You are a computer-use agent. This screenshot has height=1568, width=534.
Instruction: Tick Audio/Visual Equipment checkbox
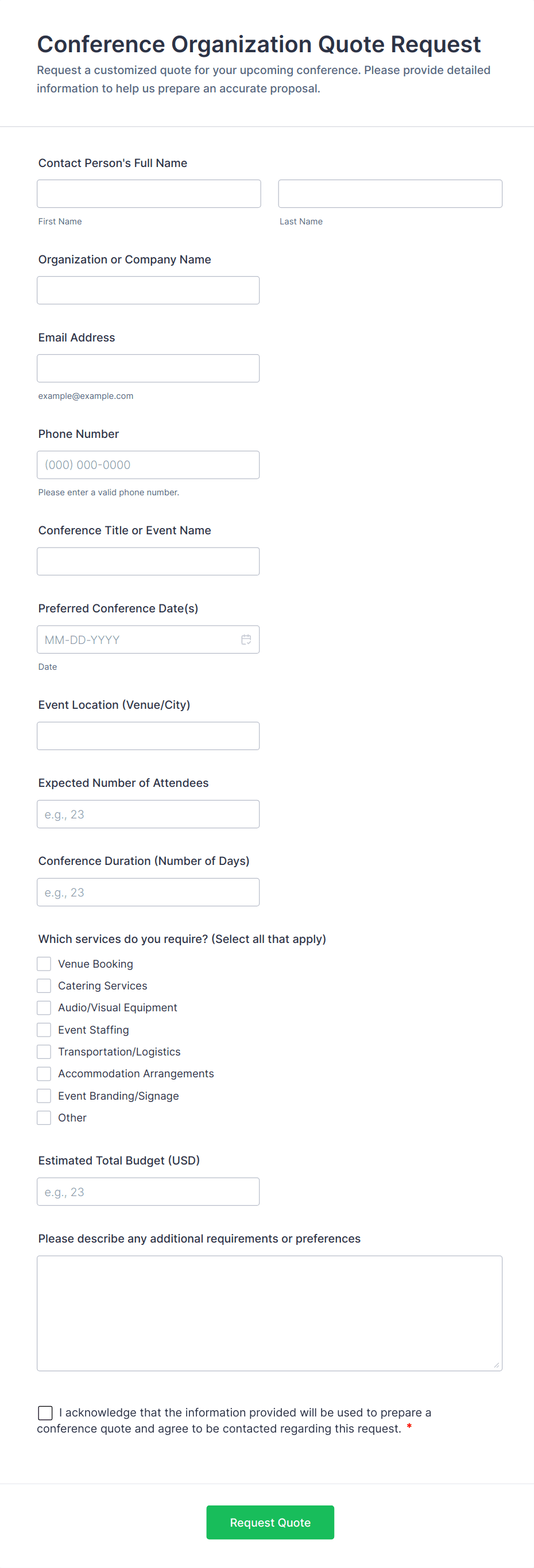pos(44,1007)
